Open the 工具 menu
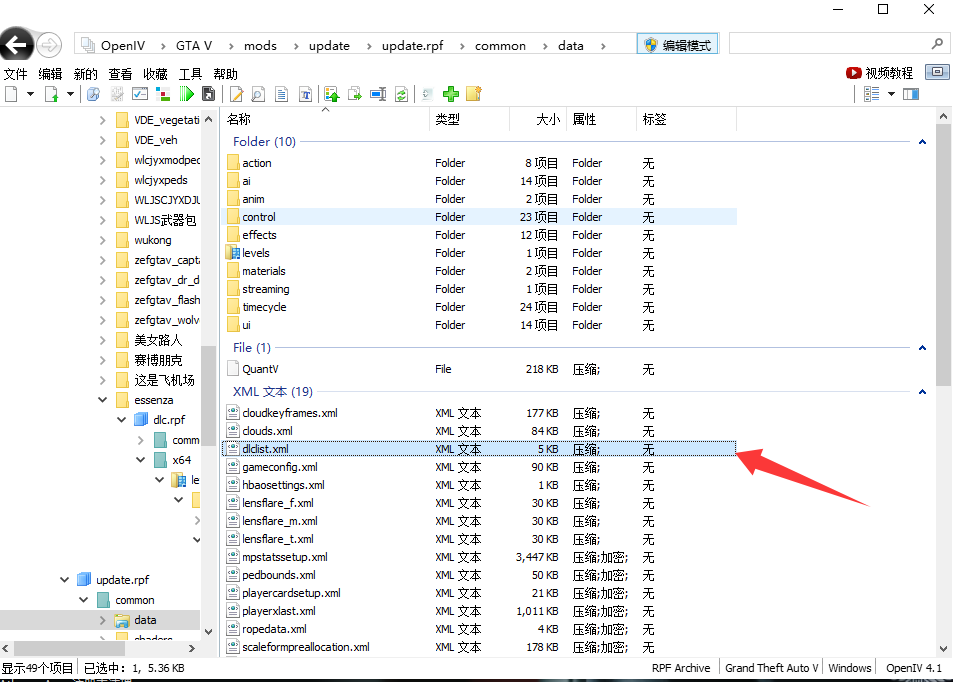This screenshot has height=682, width=953. point(190,74)
